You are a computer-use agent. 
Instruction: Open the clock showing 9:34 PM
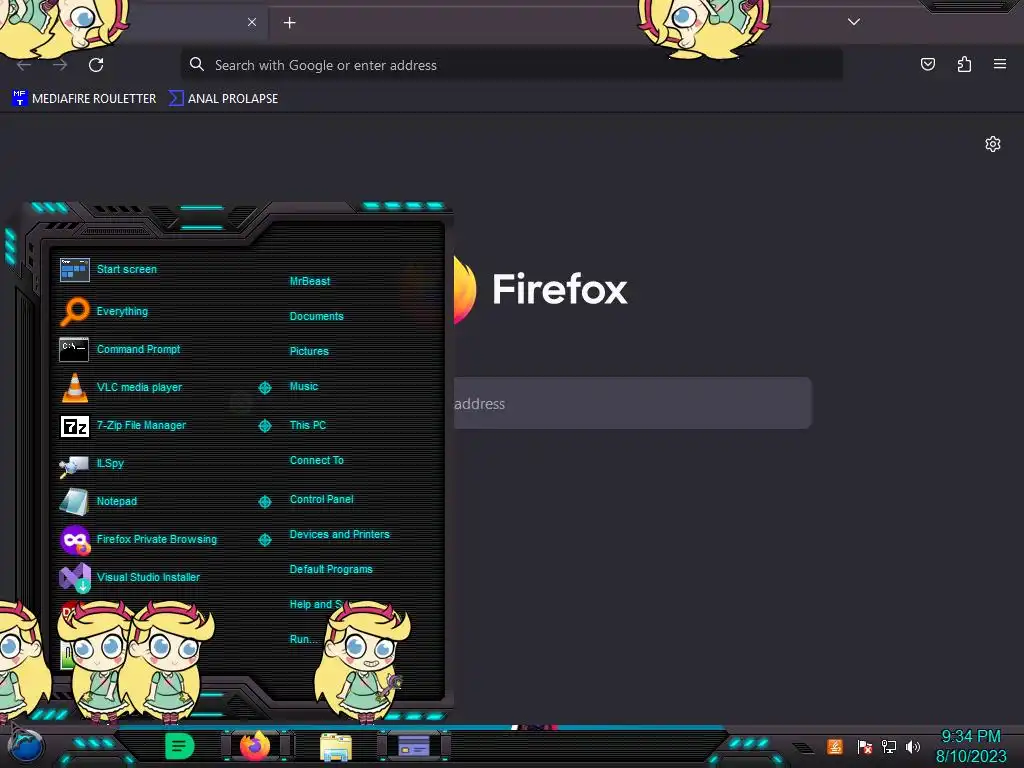(x=970, y=746)
